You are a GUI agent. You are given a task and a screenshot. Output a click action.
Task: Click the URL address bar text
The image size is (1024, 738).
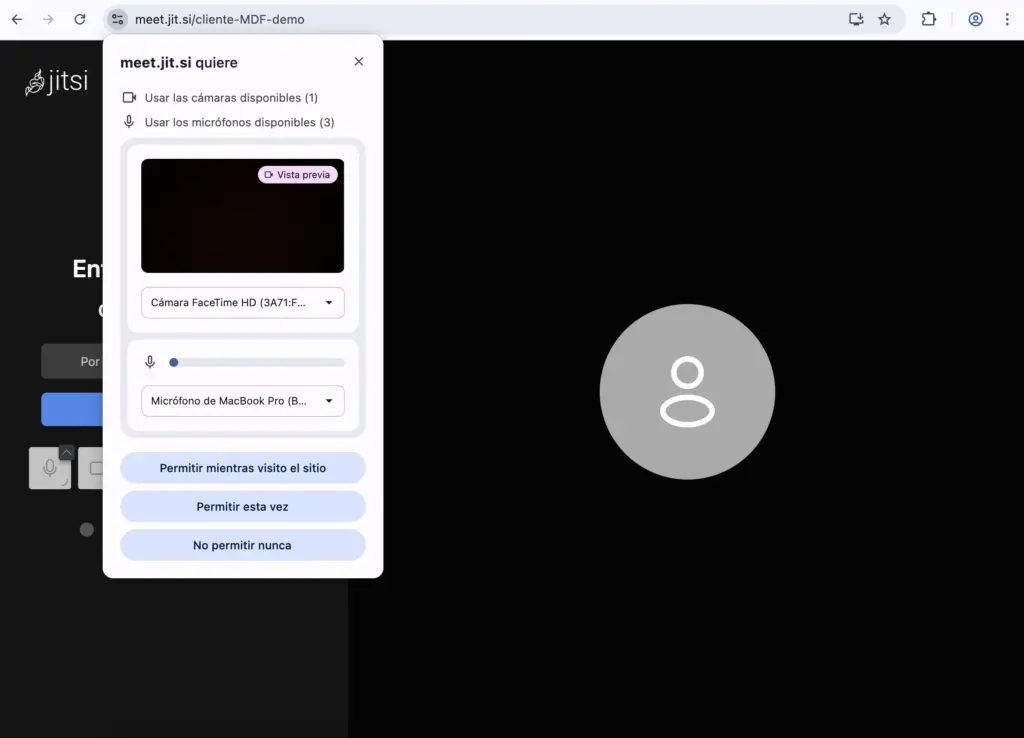coord(219,20)
